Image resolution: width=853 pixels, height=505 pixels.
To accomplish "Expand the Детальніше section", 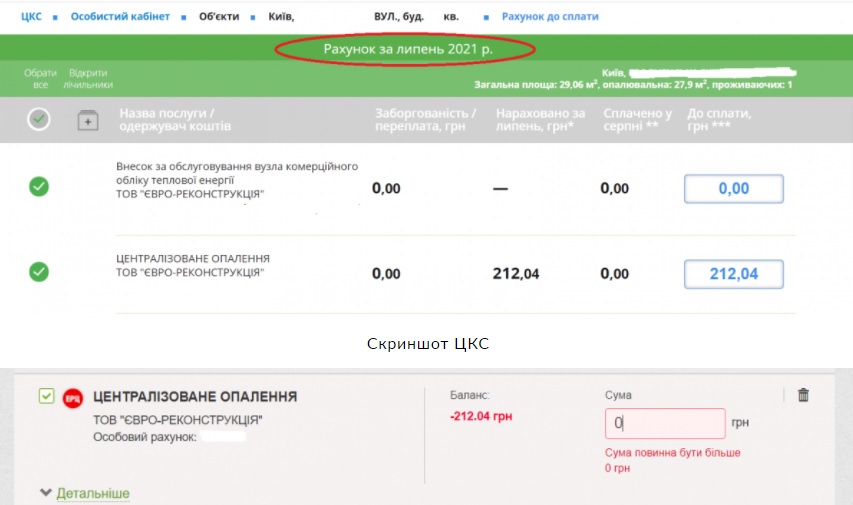I will pos(92,493).
